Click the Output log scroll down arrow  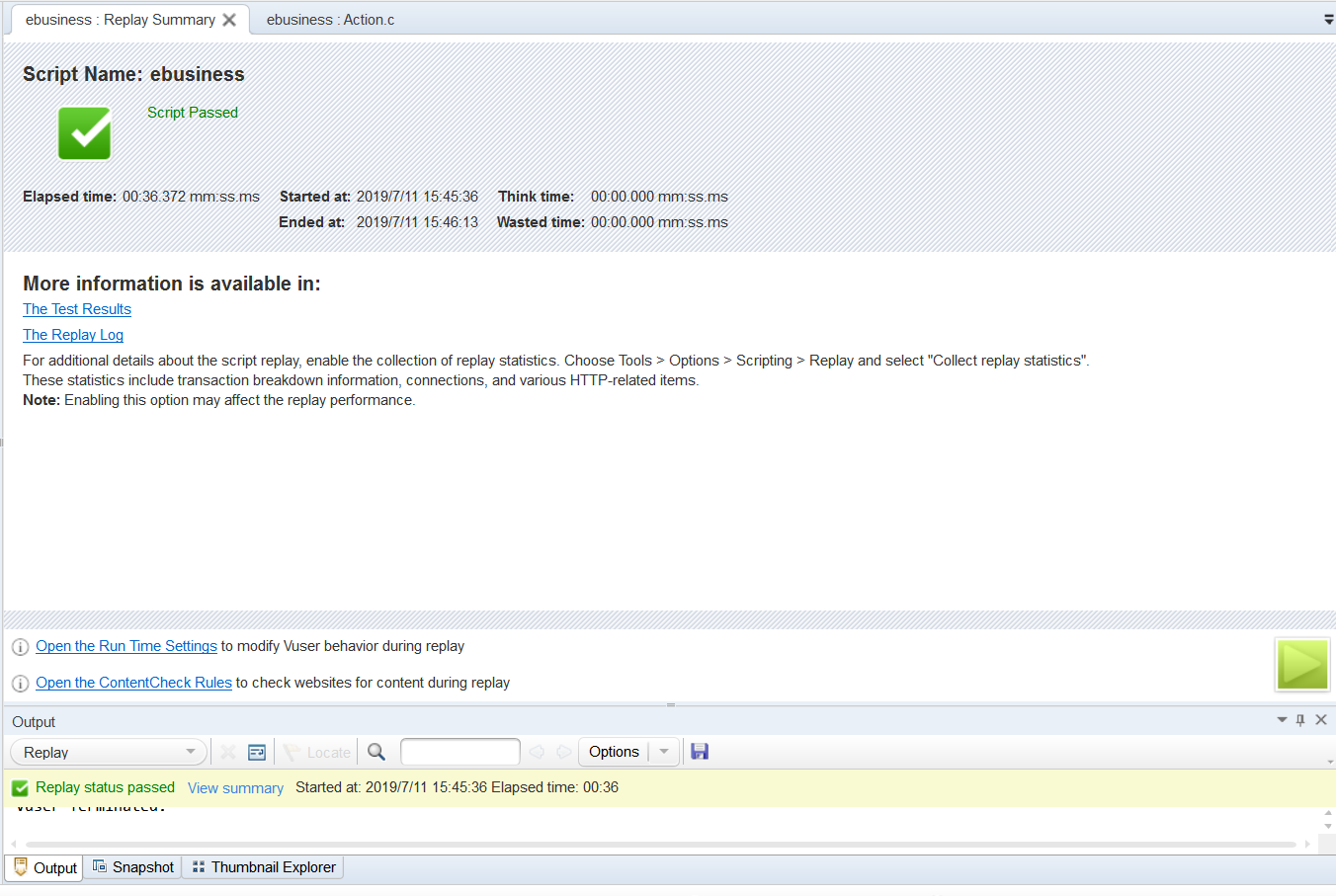click(1328, 827)
